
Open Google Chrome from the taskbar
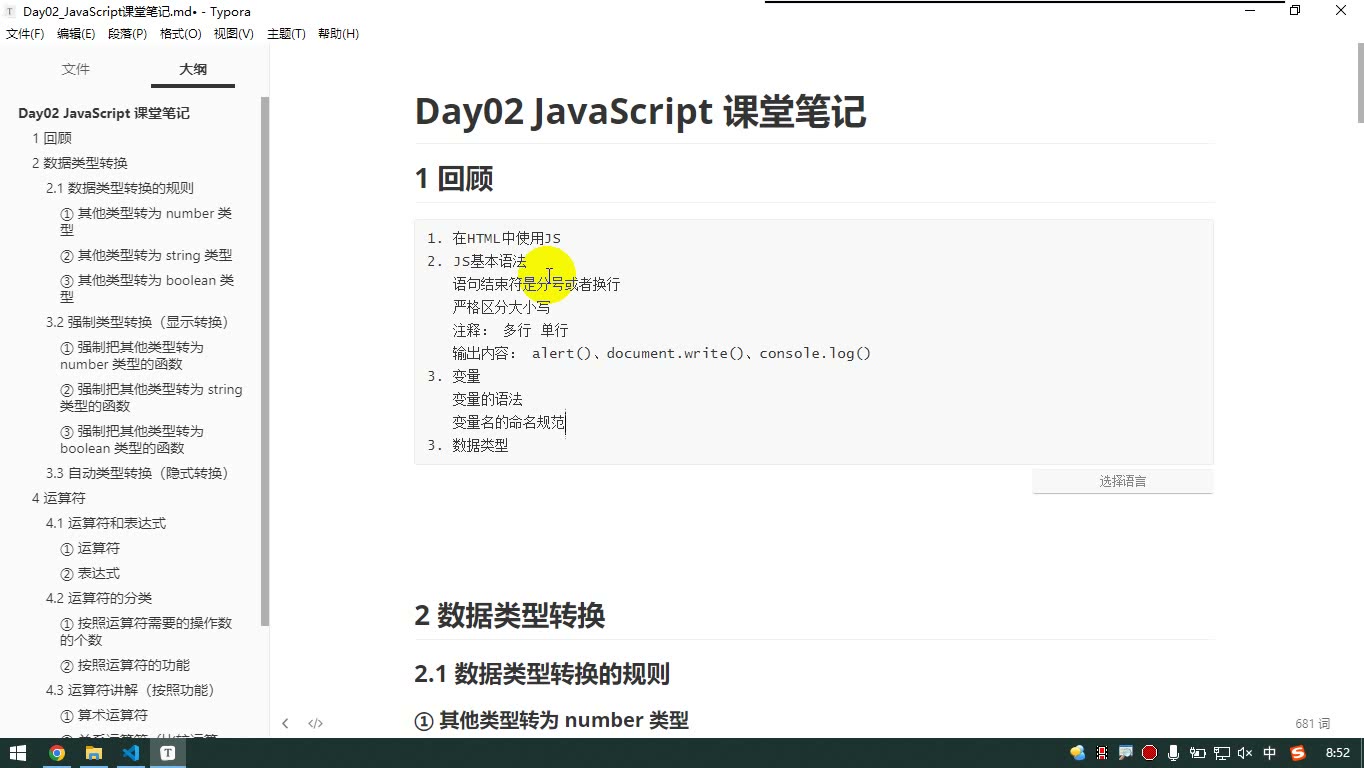pyautogui.click(x=57, y=753)
